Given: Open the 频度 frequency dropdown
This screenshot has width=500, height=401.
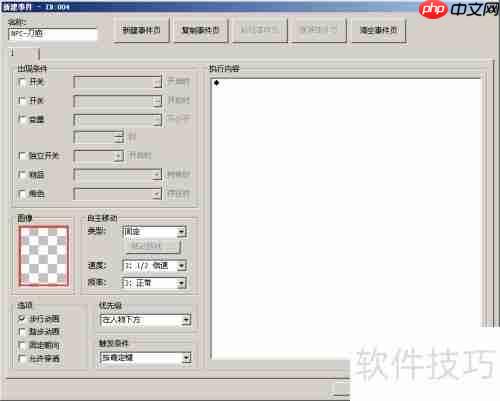Looking at the screenshot, I should click(154, 283).
